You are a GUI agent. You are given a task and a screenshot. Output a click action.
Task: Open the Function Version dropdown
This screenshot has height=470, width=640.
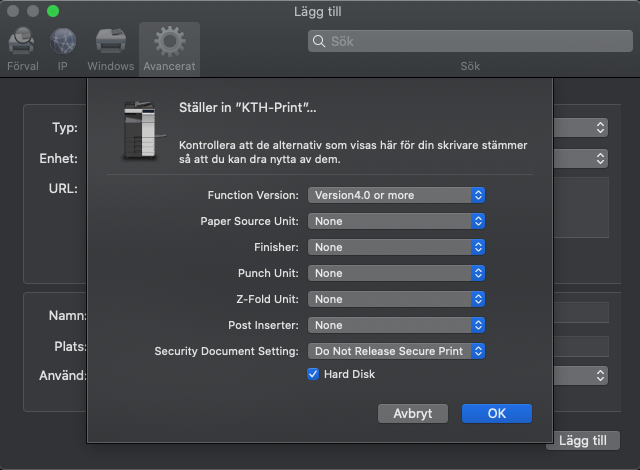(x=397, y=195)
